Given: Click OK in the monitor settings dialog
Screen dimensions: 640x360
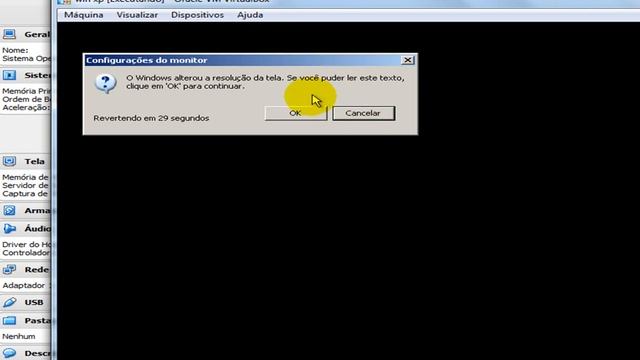Looking at the screenshot, I should 296,113.
